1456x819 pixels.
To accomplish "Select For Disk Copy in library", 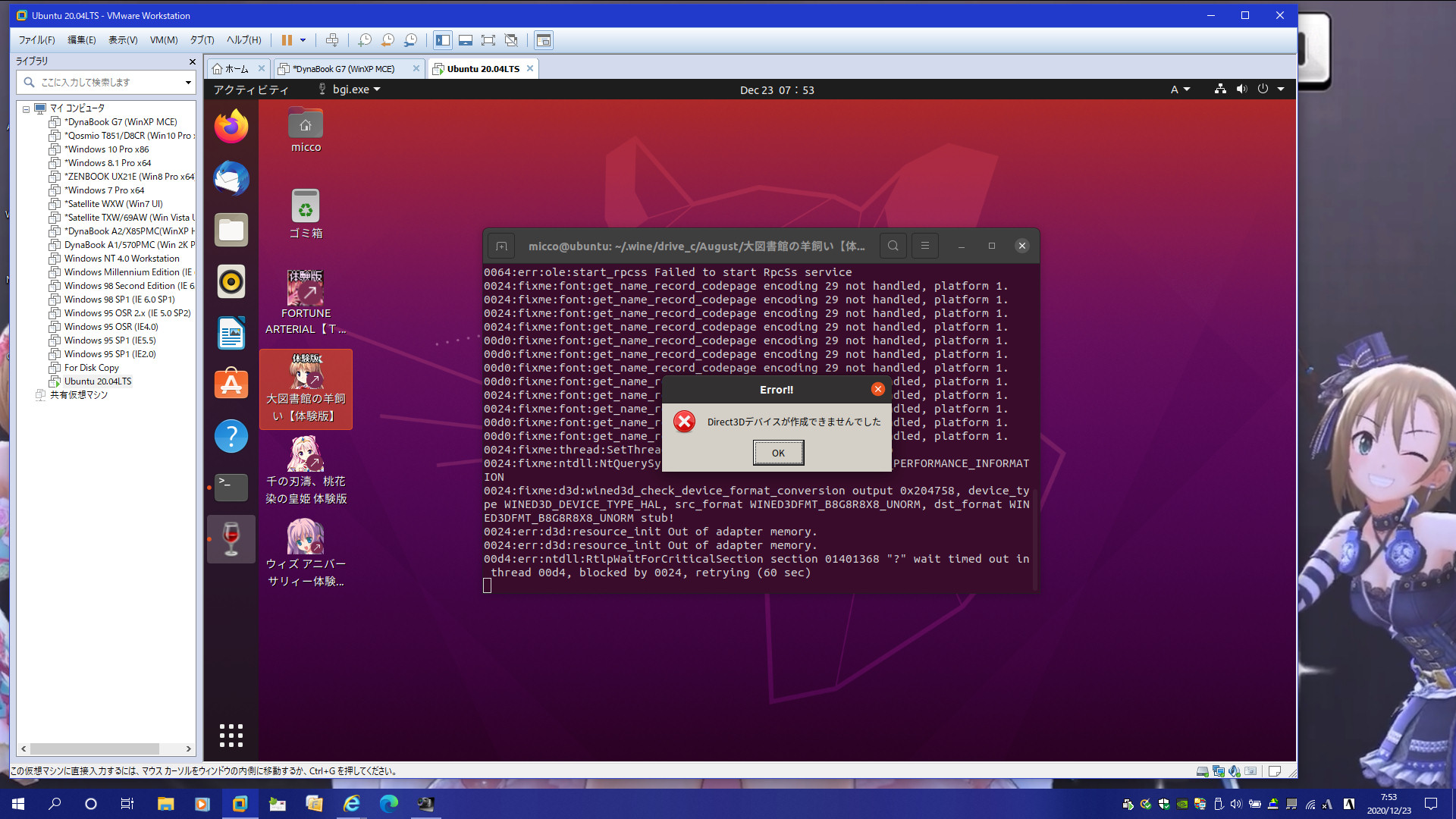I will [x=91, y=368].
